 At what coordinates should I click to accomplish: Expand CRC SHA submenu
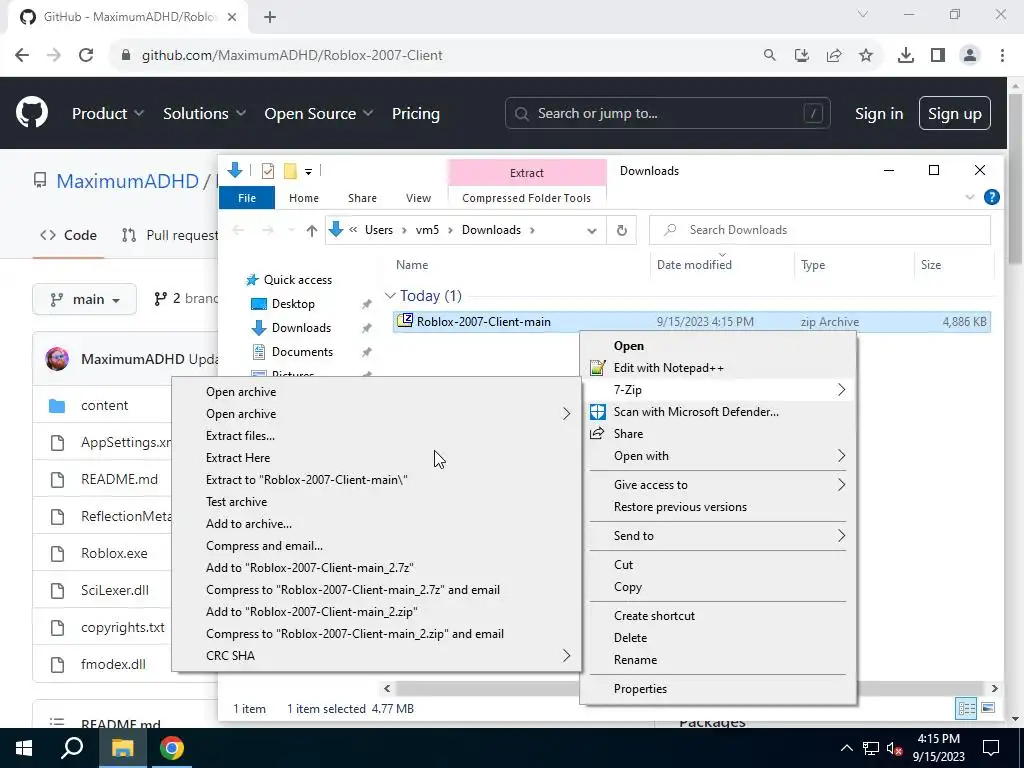(377, 656)
